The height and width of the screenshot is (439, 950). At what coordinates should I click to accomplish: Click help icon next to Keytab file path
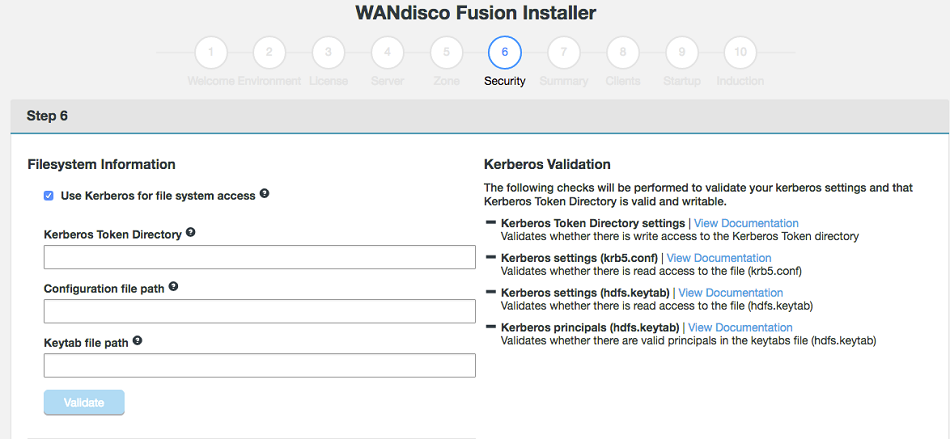tap(138, 340)
